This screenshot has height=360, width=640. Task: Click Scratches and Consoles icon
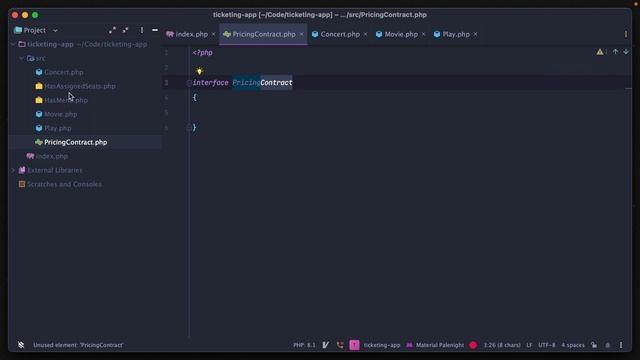pyautogui.click(x=22, y=184)
